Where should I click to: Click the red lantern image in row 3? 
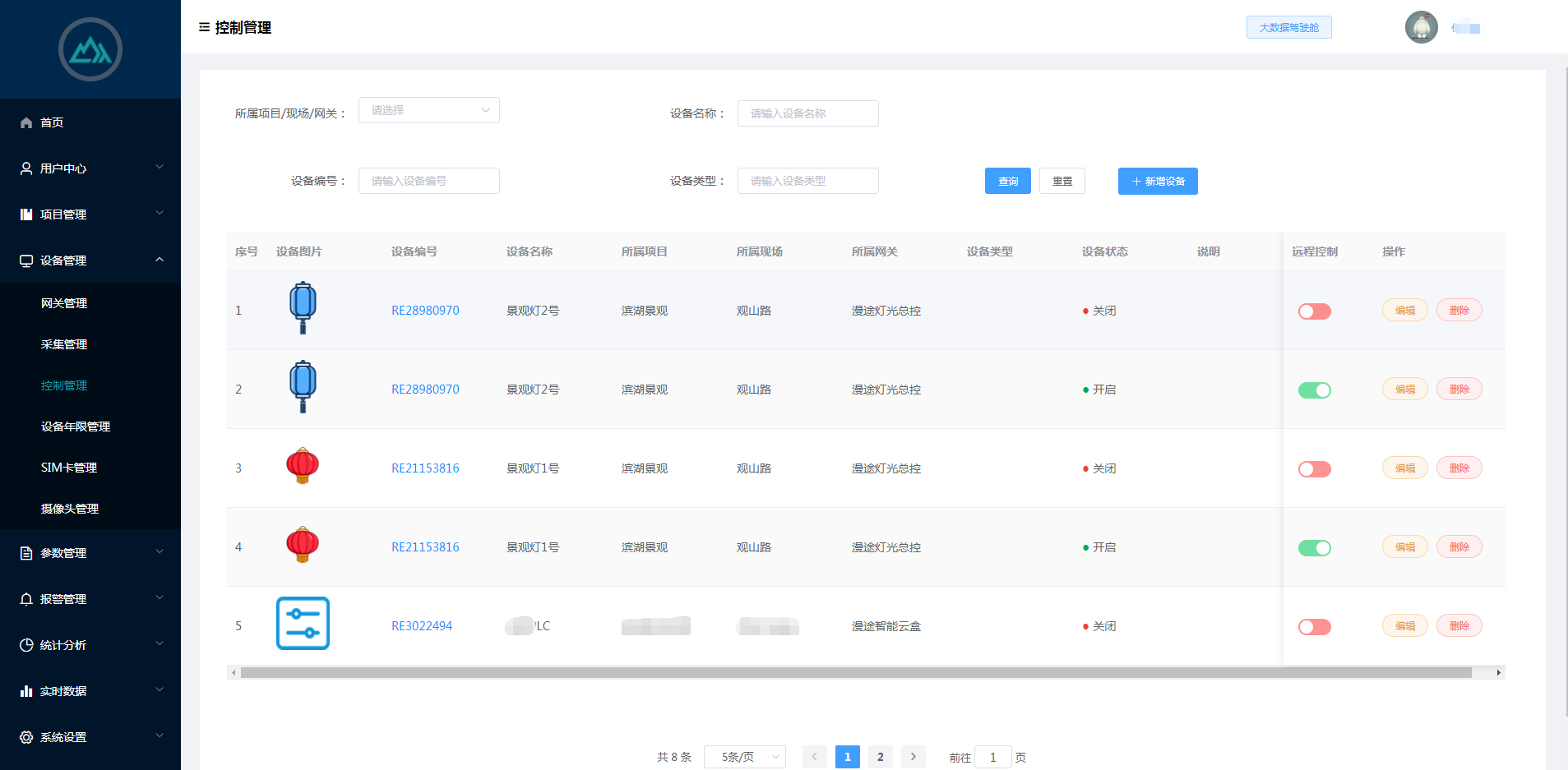(x=303, y=466)
